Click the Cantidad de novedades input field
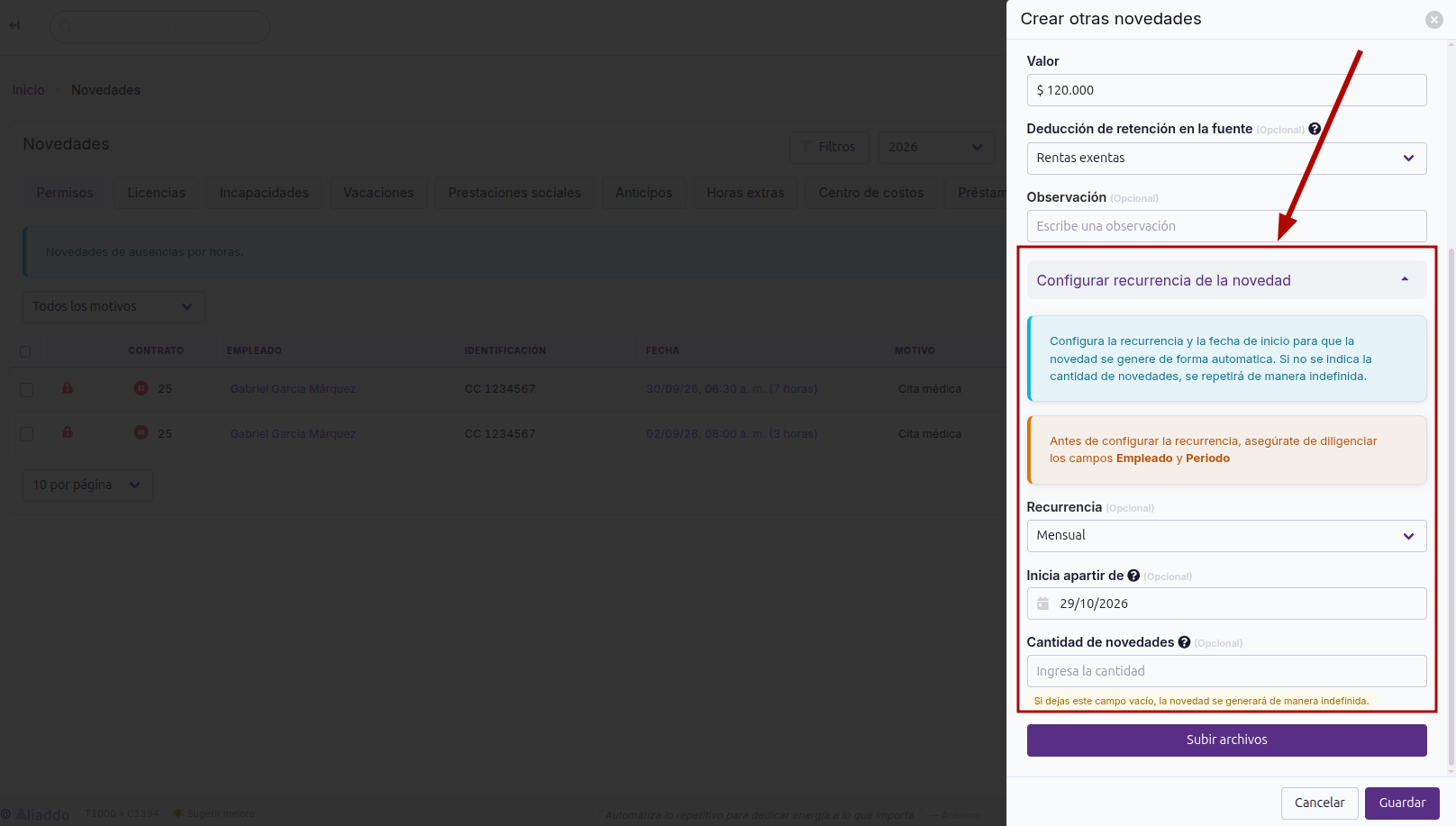 1226,671
